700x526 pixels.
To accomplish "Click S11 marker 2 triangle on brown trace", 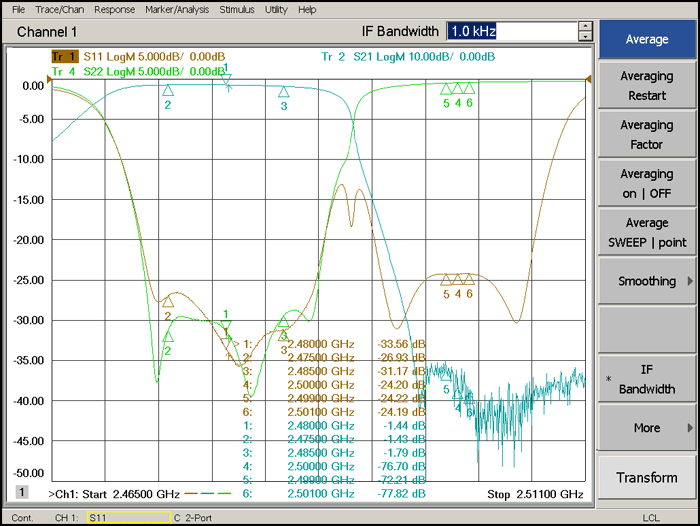I will (x=168, y=302).
